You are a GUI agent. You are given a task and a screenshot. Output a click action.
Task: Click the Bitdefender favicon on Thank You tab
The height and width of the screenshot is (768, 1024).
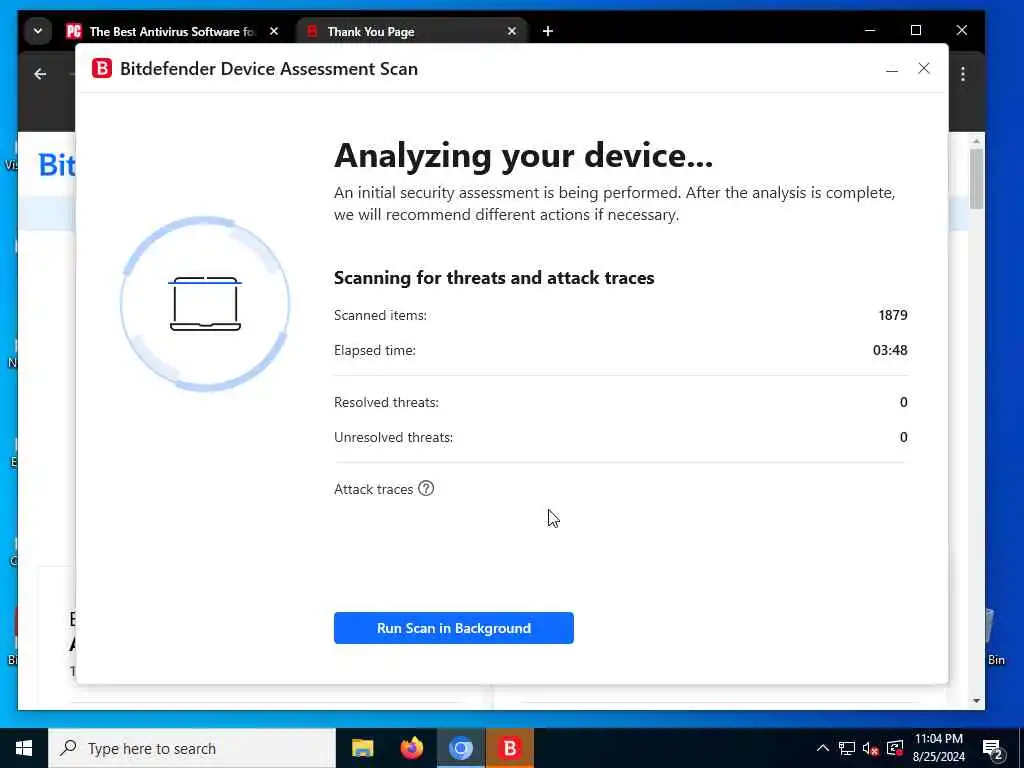312,31
